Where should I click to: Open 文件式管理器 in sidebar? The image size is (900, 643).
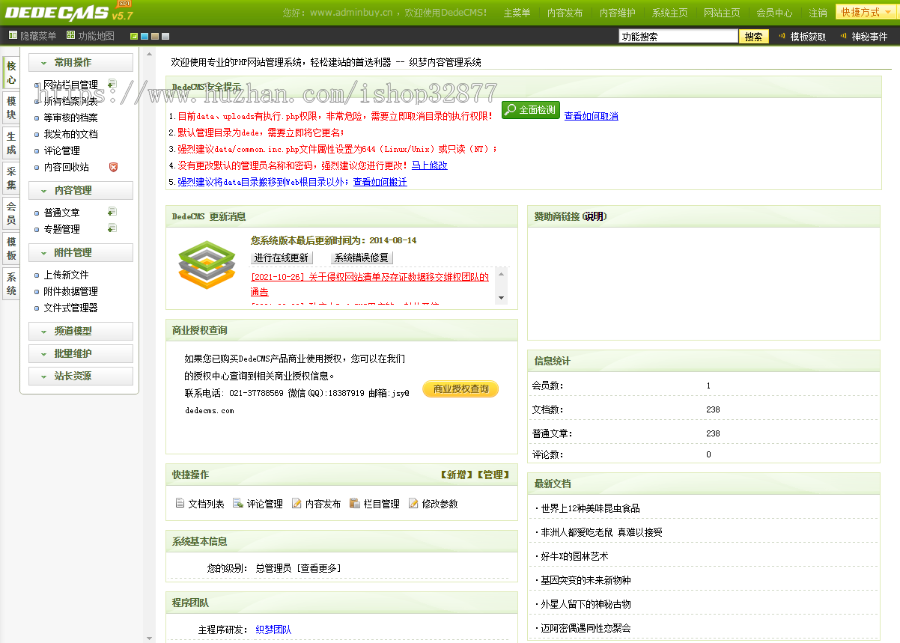point(71,308)
